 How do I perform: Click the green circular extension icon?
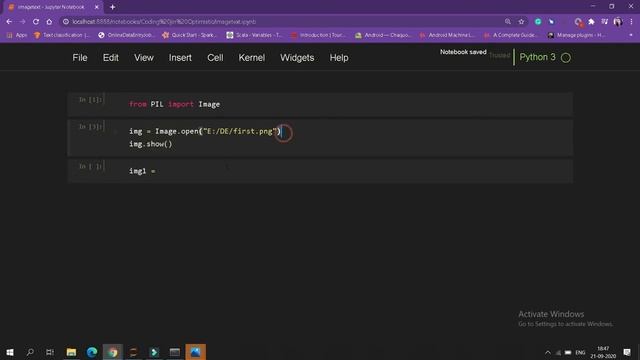click(x=538, y=22)
